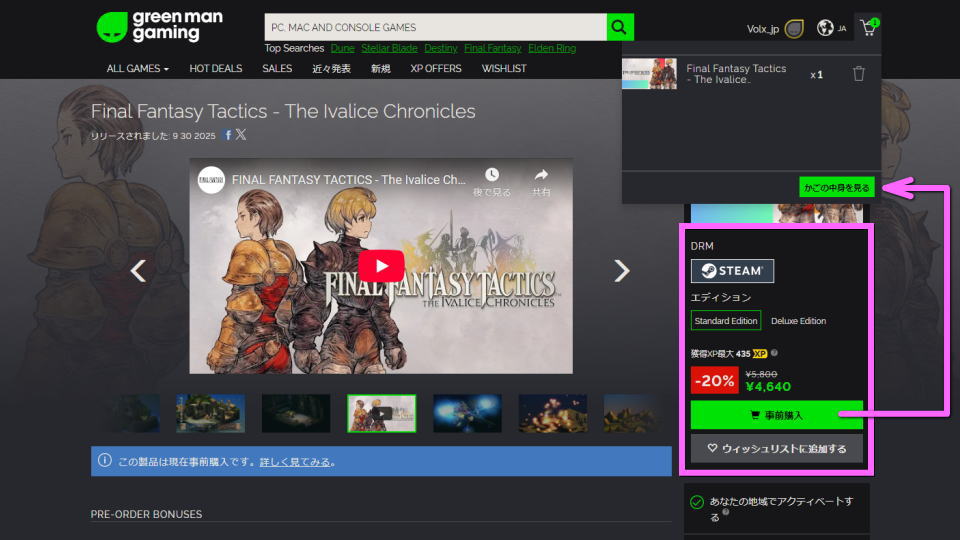
Task: Click the video share arrow icon
Action: (x=541, y=175)
